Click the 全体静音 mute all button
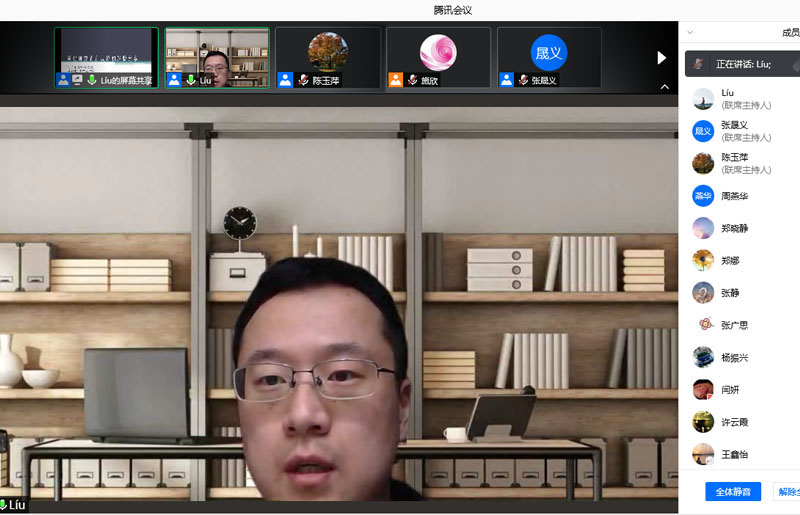Viewport: 800px width, 515px height. (732, 492)
